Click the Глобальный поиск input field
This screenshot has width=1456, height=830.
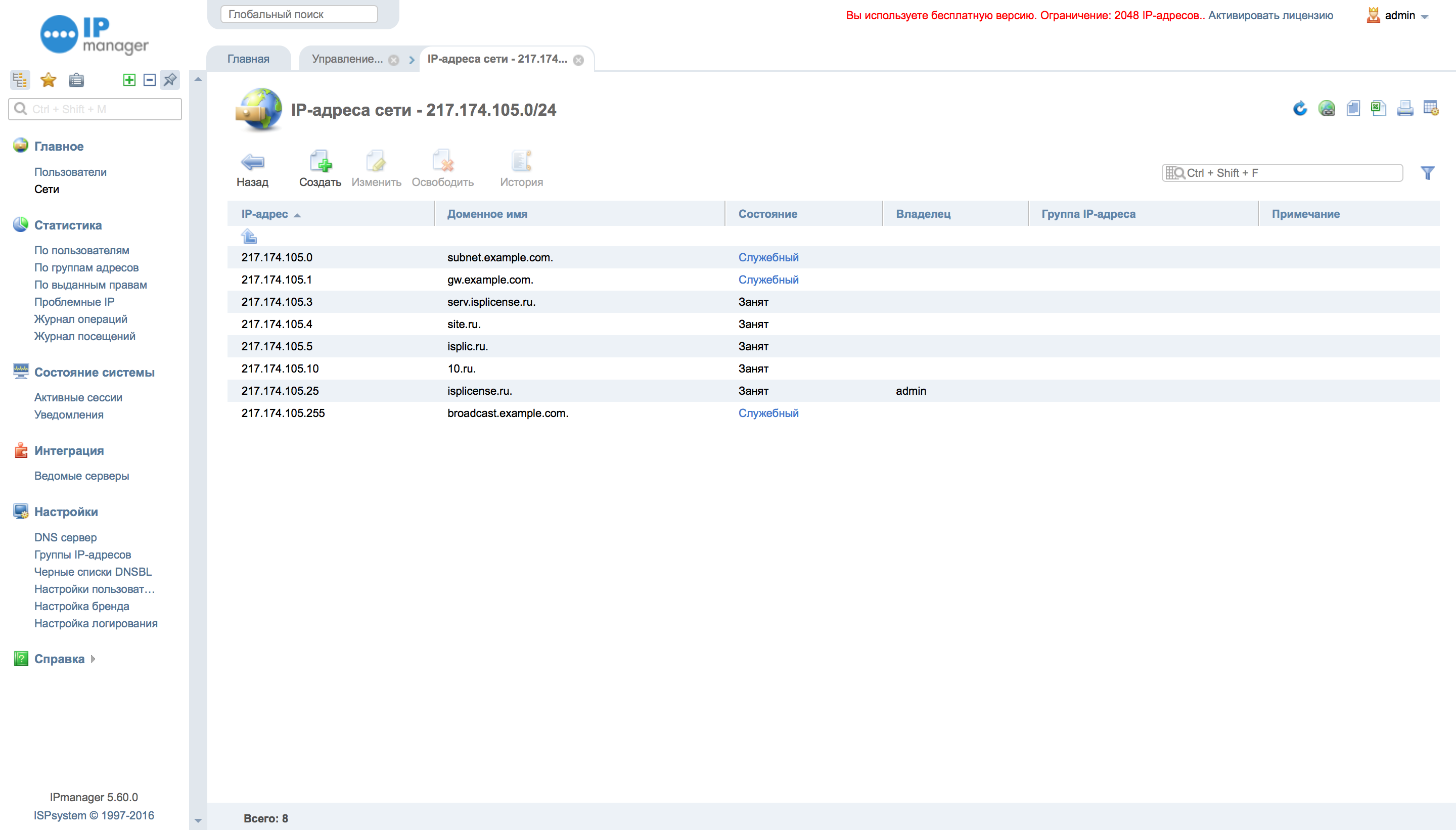pos(299,14)
